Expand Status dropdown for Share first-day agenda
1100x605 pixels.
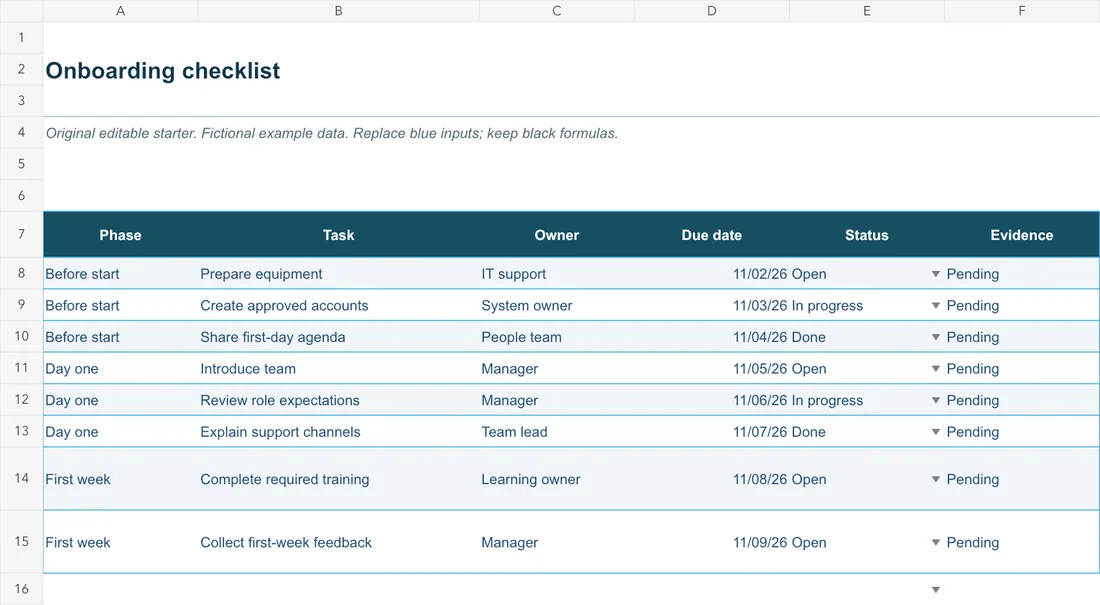tap(935, 337)
